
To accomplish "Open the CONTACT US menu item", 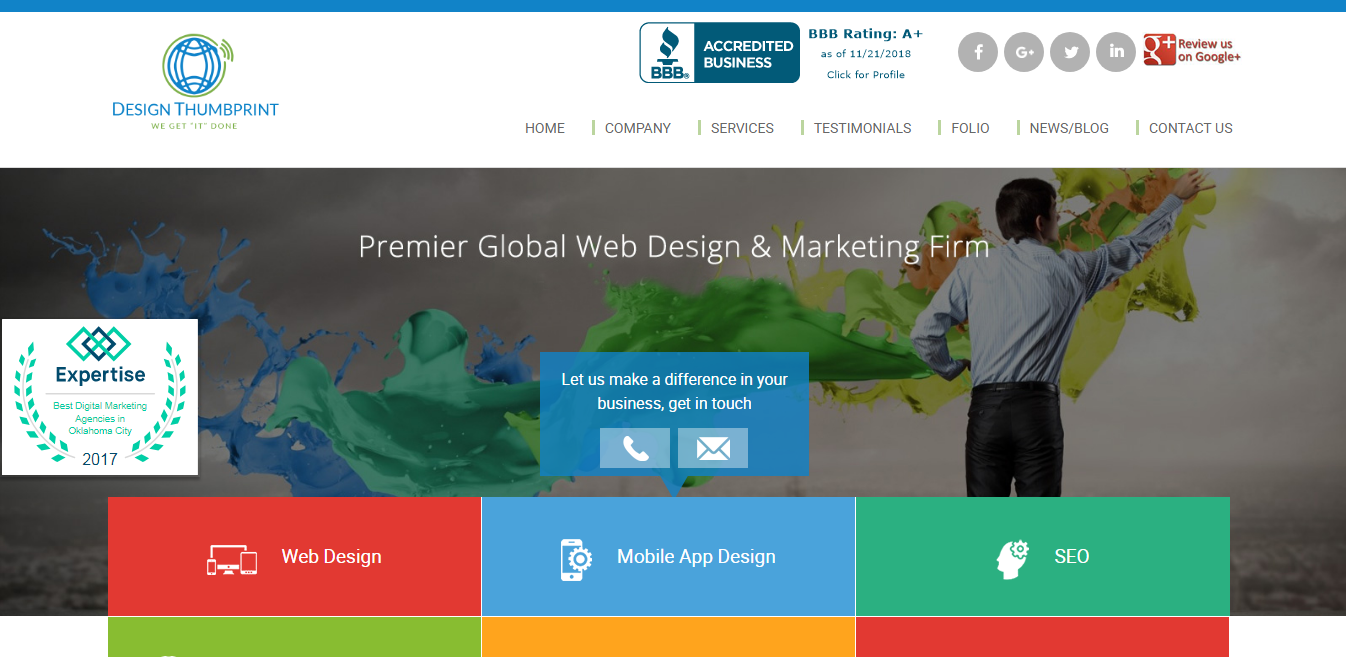I will point(1191,128).
